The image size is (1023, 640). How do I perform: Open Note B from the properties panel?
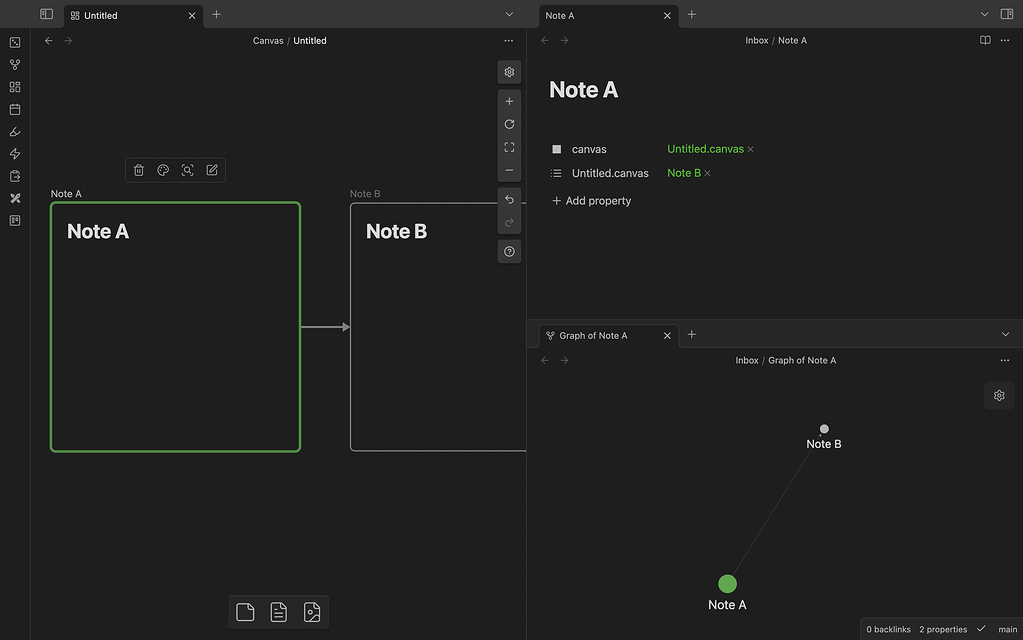(681, 172)
